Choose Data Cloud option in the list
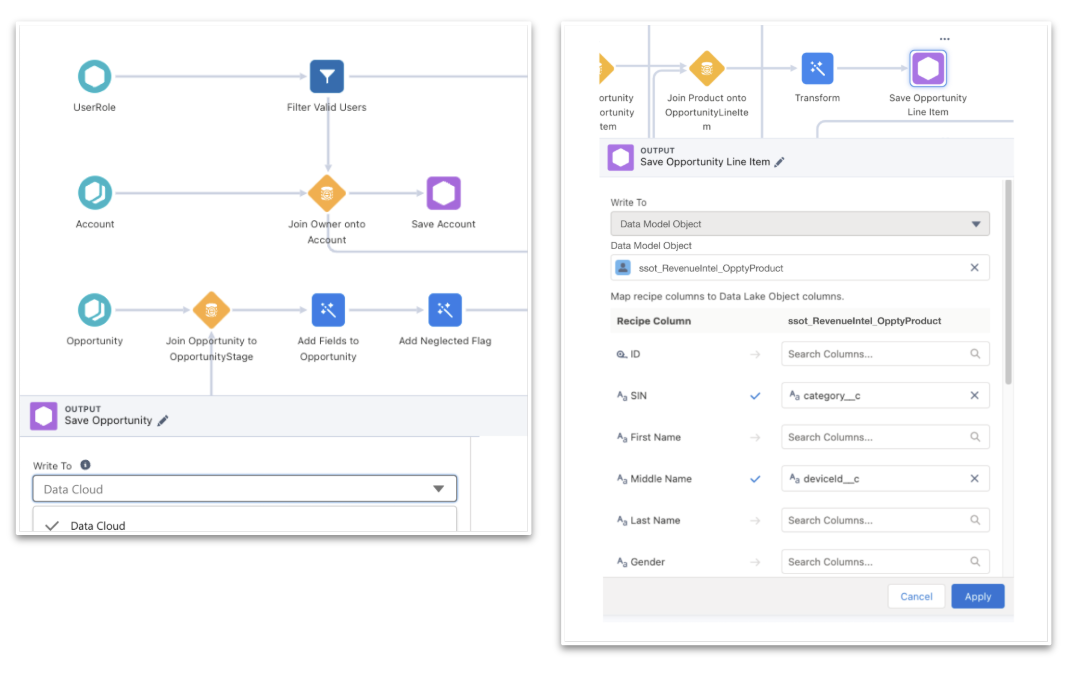The image size is (1070, 674). coord(98,526)
